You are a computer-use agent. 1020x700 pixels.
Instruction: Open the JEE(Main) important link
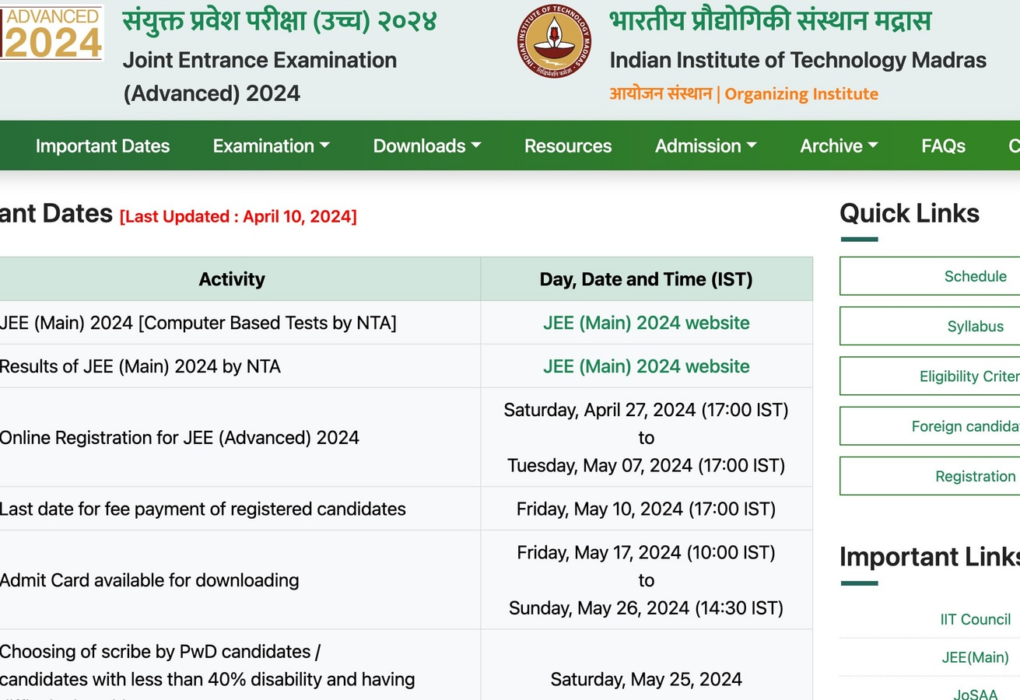click(974, 658)
